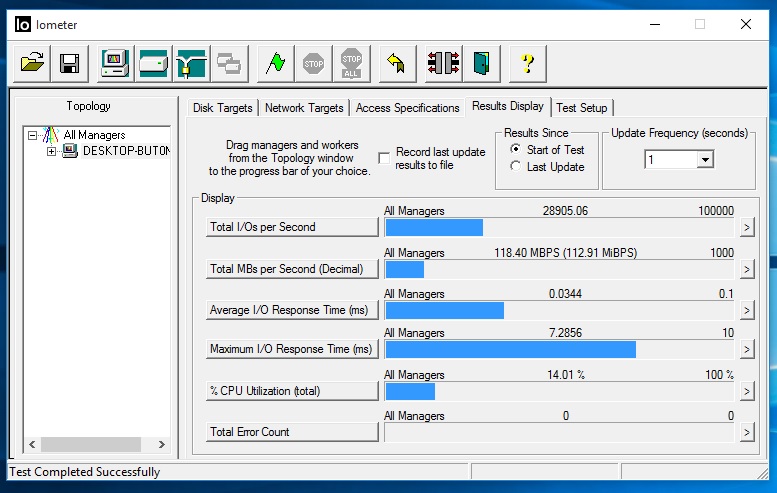Switch to Test Setup tab
Viewport: 777px width, 493px height.
pos(582,108)
